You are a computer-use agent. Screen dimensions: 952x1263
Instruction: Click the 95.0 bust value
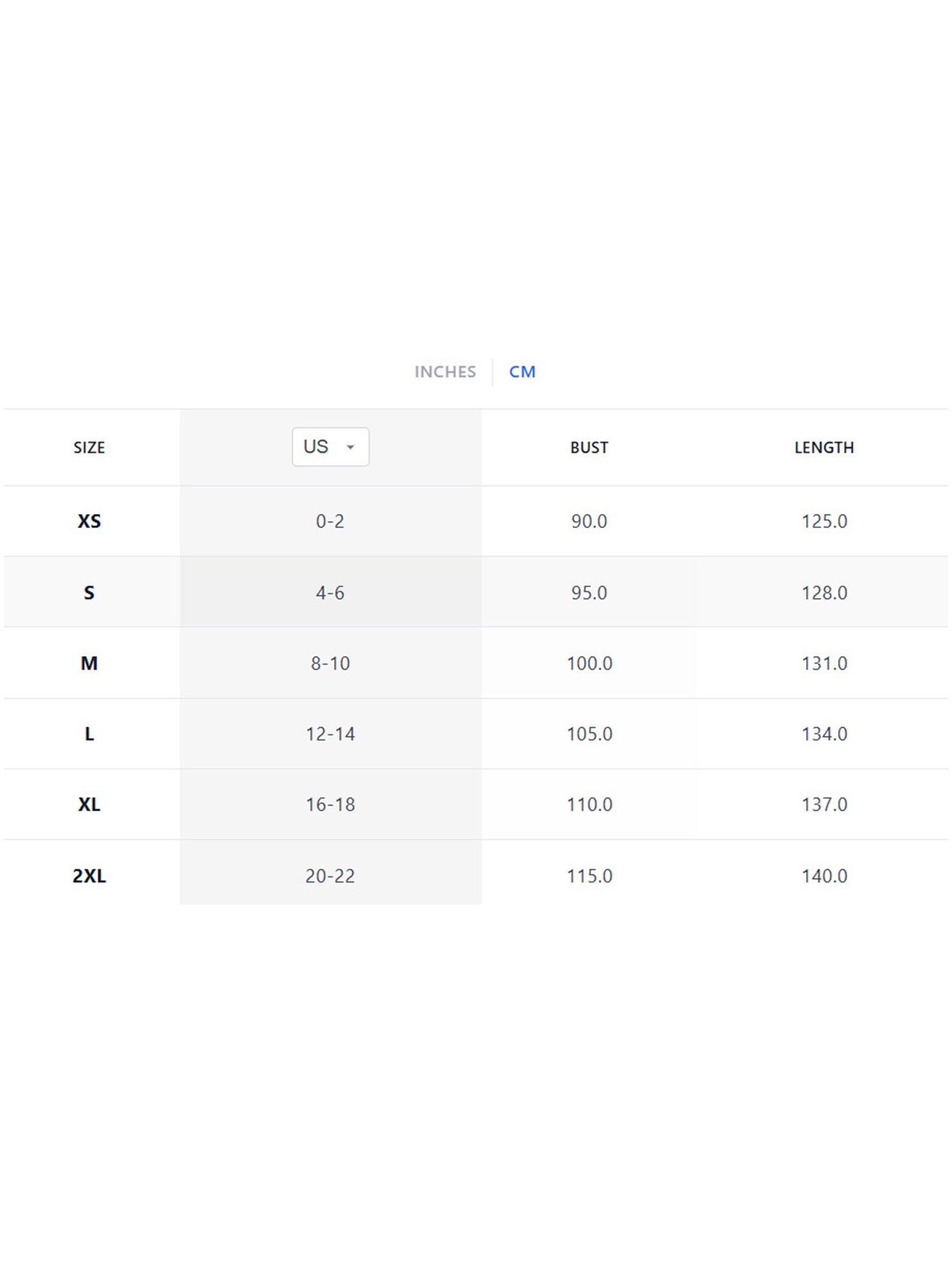(589, 592)
